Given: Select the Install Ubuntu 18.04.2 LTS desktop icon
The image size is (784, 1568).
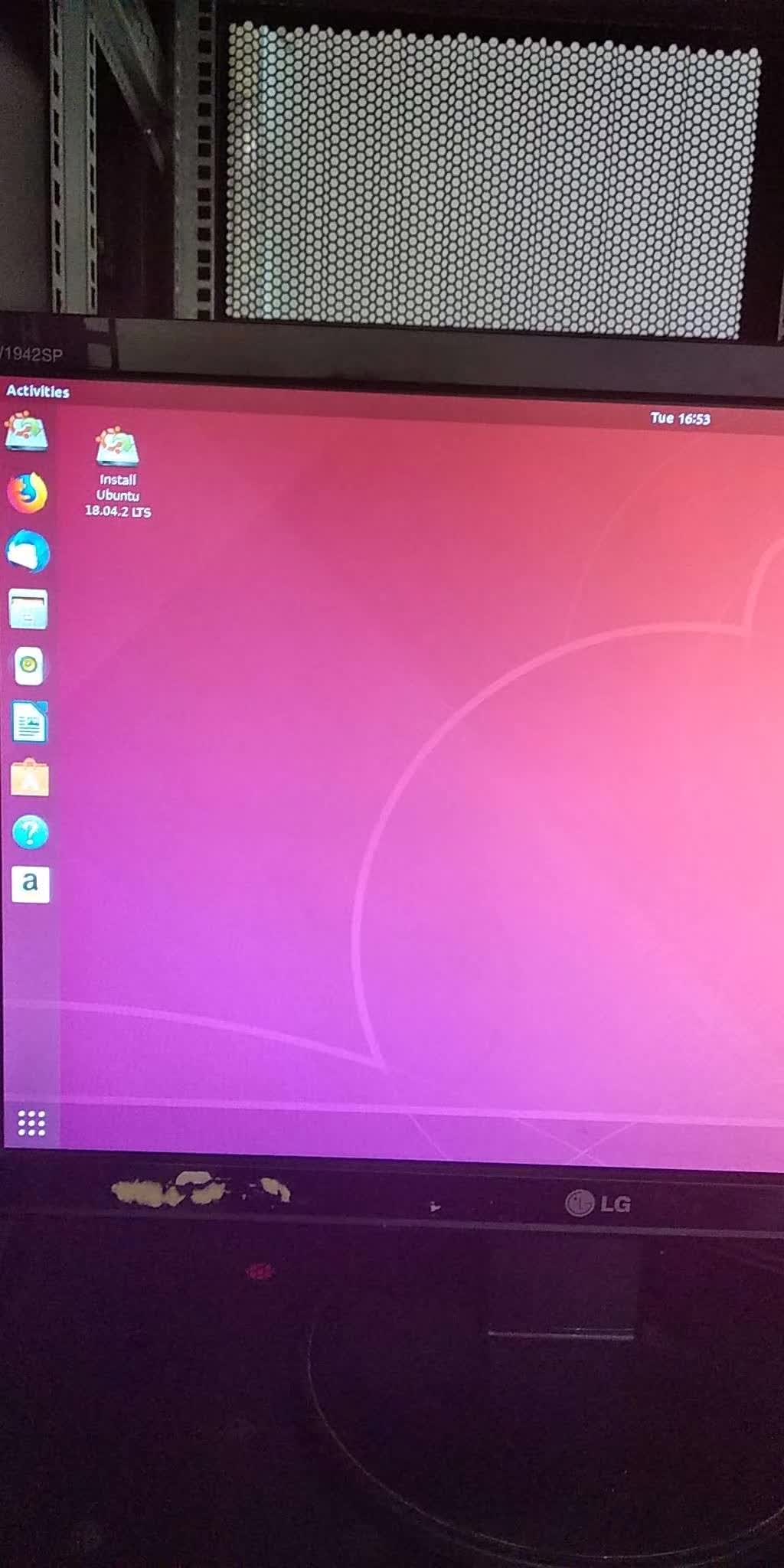Looking at the screenshot, I should click(117, 472).
